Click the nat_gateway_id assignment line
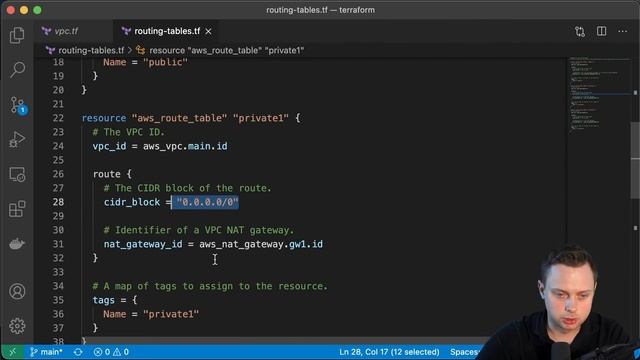This screenshot has height=360, width=640. point(213,244)
